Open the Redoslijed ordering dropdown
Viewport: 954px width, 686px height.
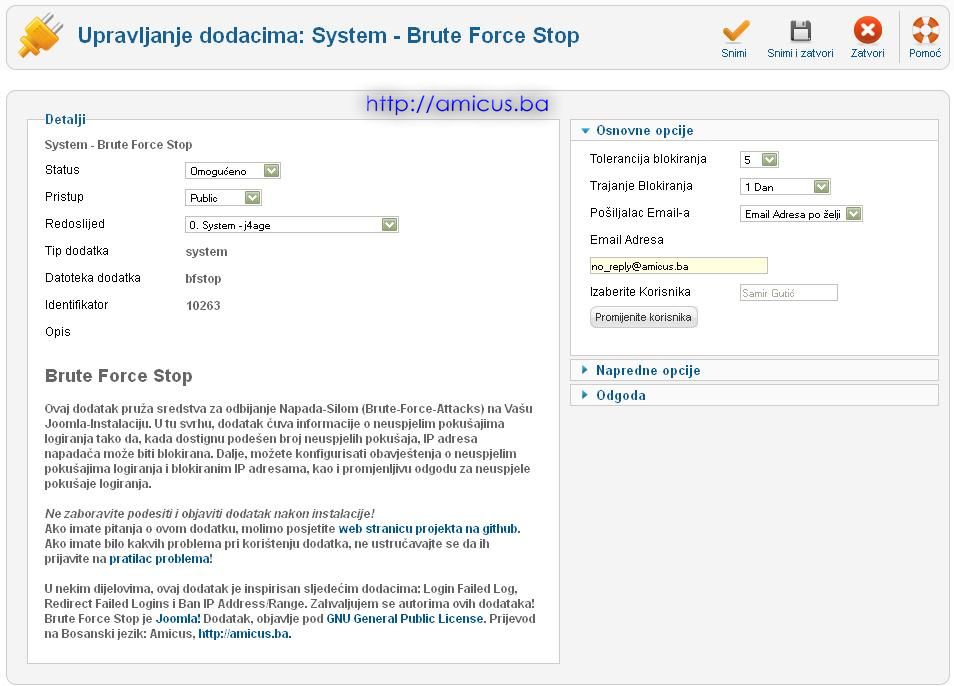[x=291, y=225]
